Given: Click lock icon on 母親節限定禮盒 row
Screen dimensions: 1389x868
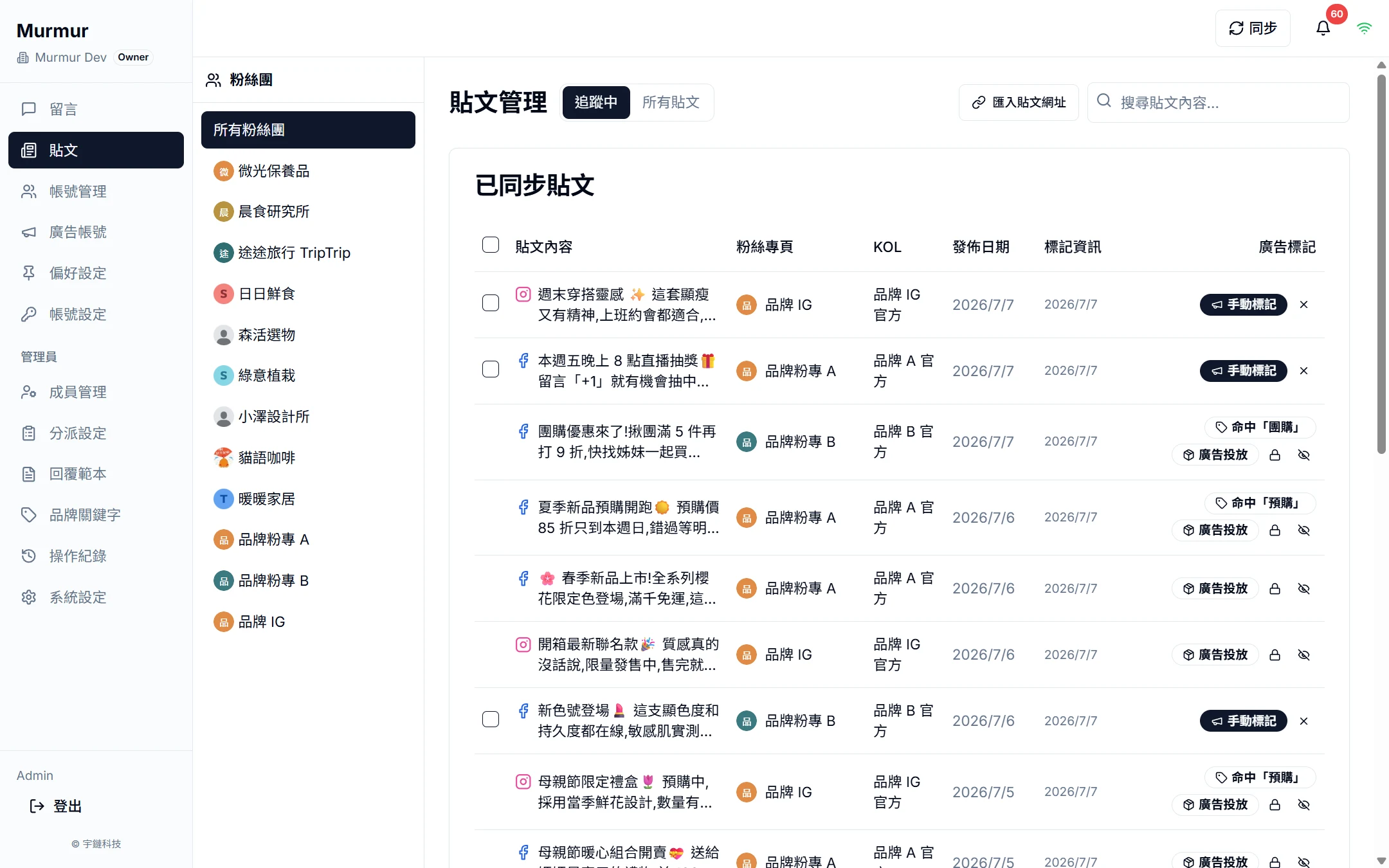Looking at the screenshot, I should pos(1275,805).
